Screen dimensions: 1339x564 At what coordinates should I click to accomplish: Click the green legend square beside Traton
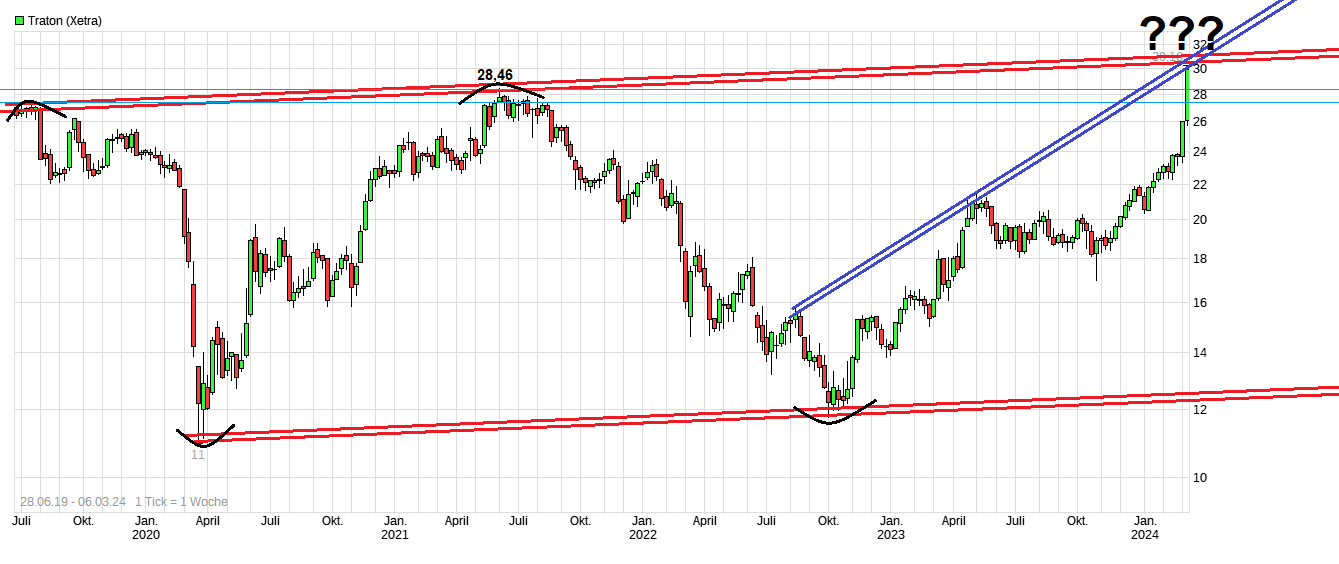click(x=19, y=21)
